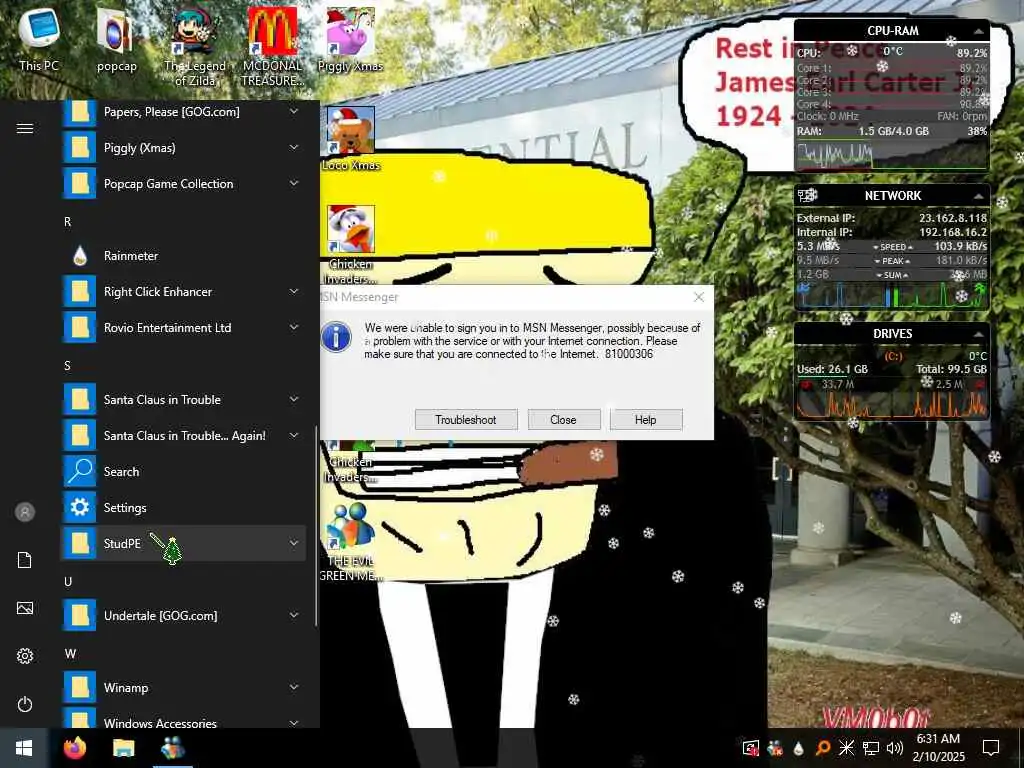Open the taskbar clock showing 6:31 AM
The height and width of the screenshot is (768, 1024).
coord(938,748)
